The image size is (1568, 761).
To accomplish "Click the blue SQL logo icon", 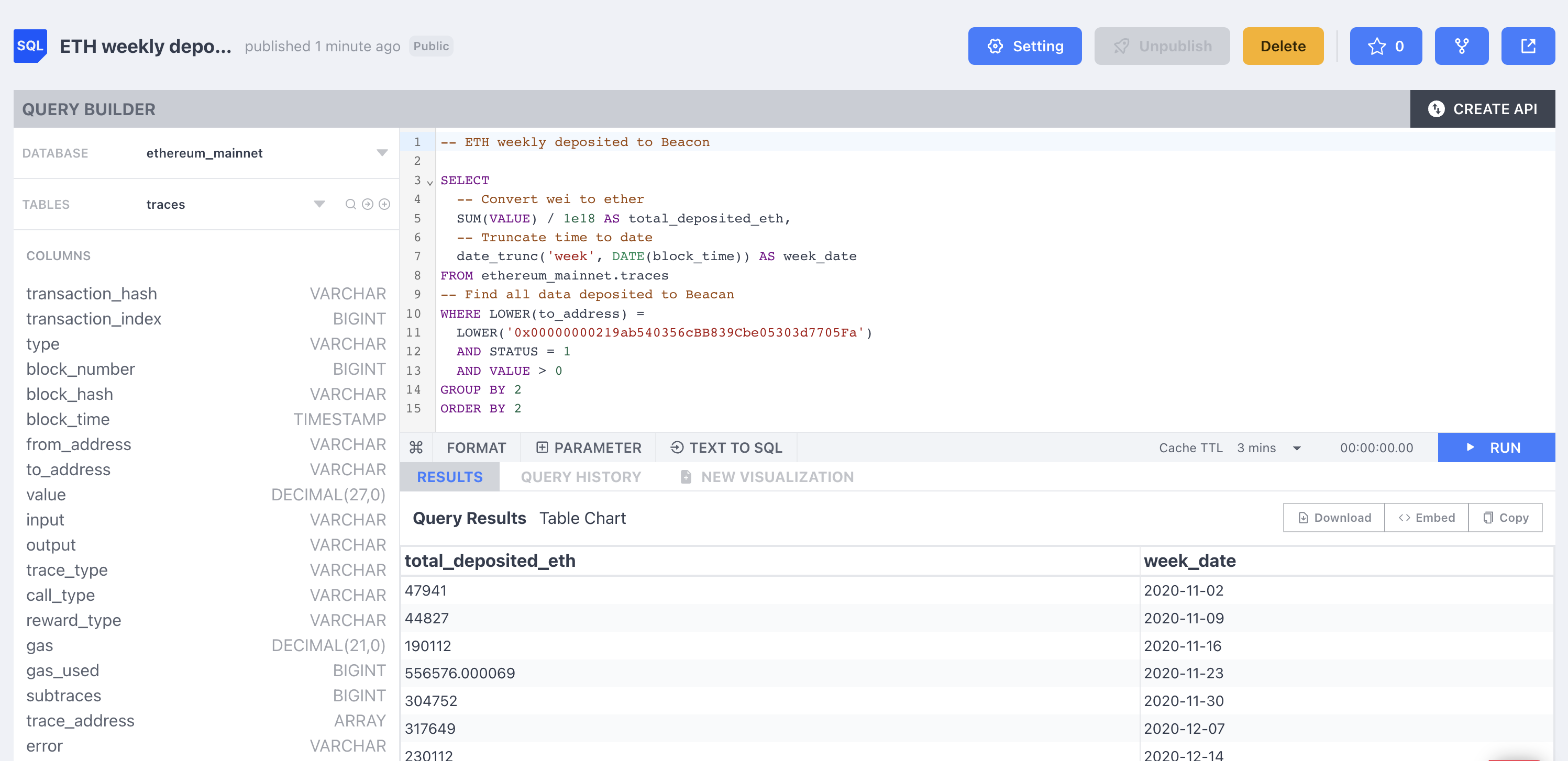I will coord(30,46).
